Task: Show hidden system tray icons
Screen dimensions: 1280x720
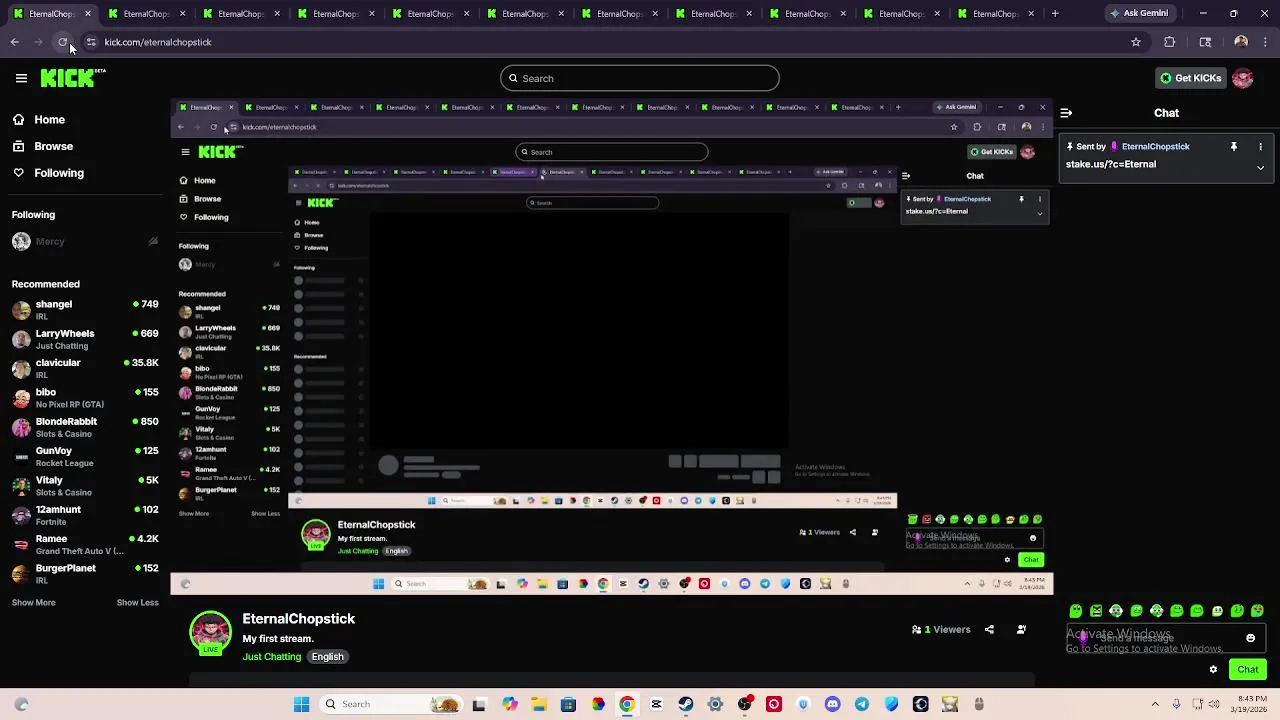Action: coord(1155,704)
